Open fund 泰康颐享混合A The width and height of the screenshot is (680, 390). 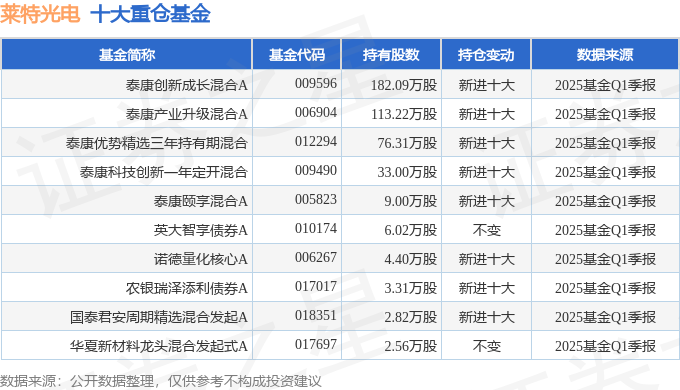click(200, 201)
